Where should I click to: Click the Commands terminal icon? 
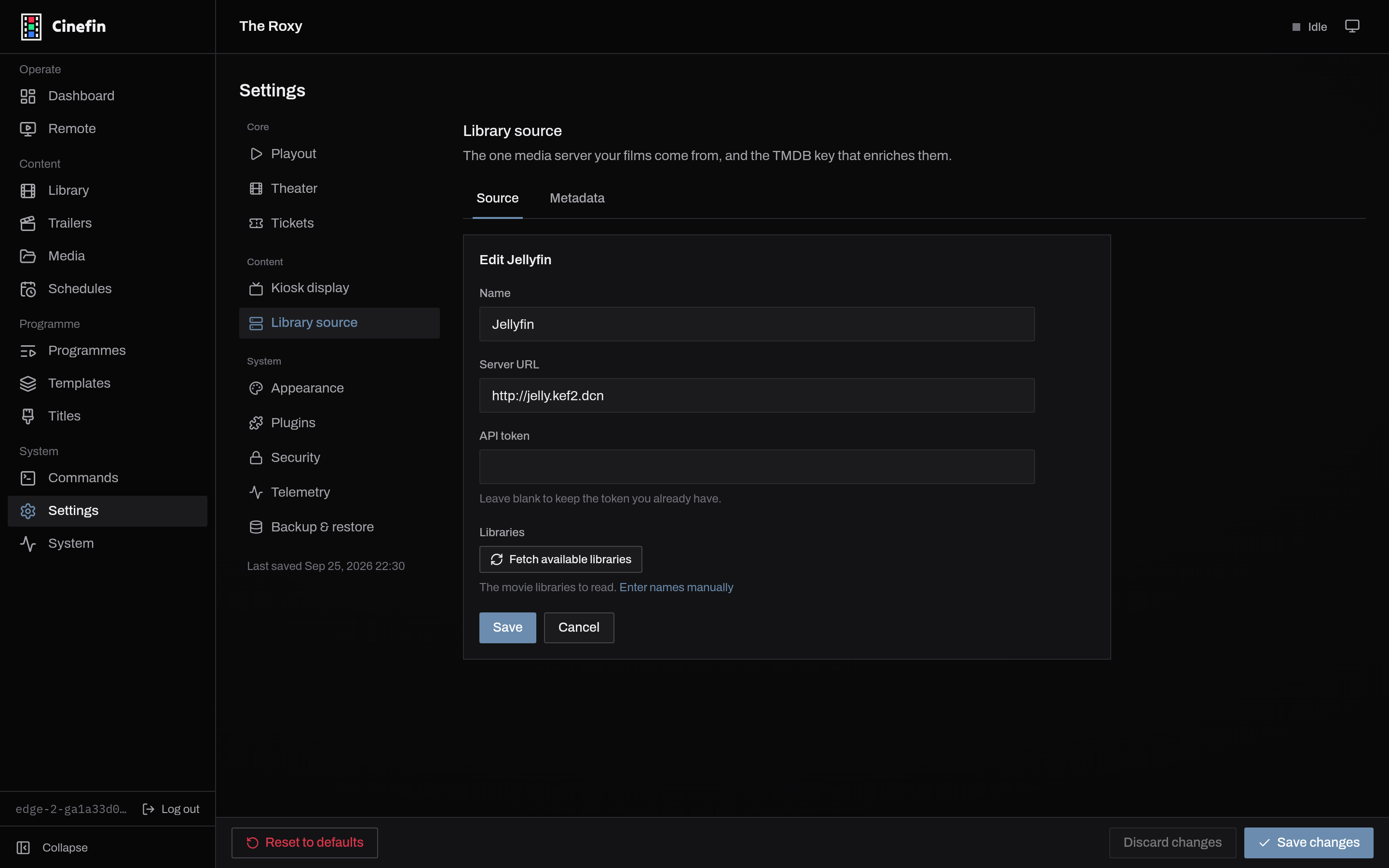coord(27,478)
